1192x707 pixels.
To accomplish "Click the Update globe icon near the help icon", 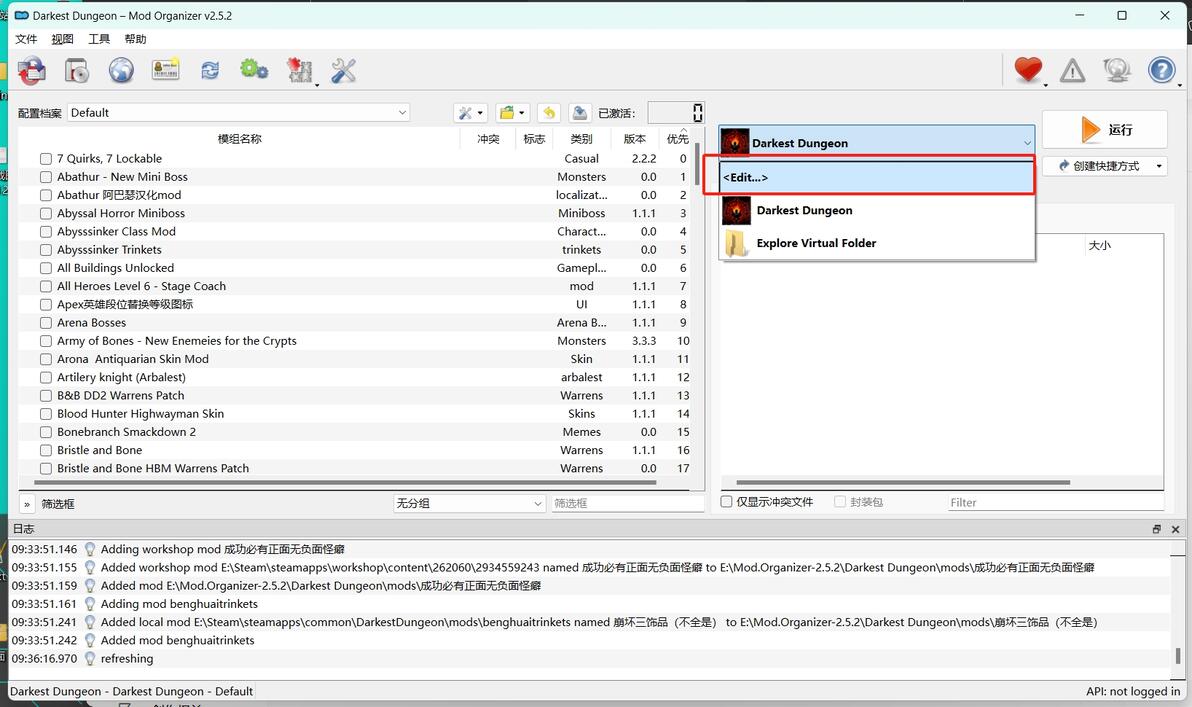I will pyautogui.click(x=1117, y=70).
